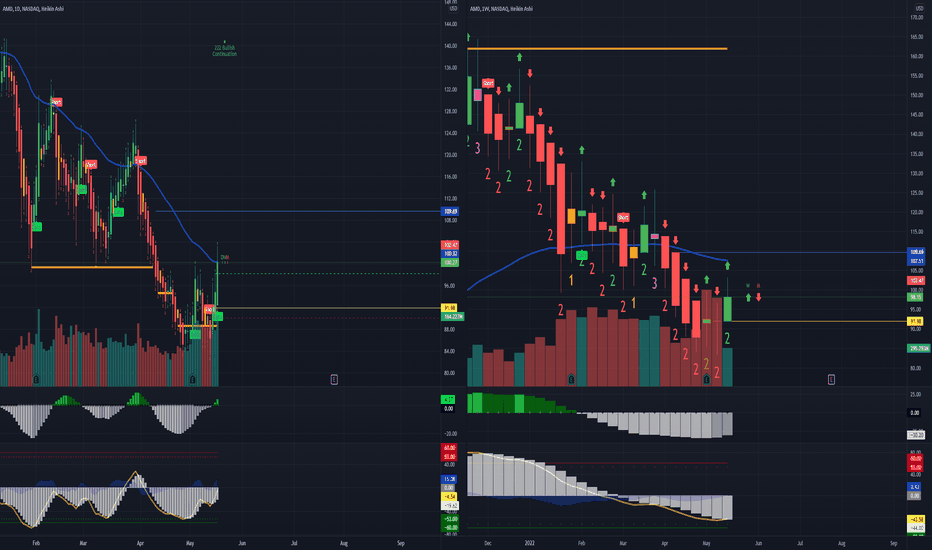932x550 pixels.
Task: Select the yellow 91.98 horizontal line on weekly chart
Action: click(819, 322)
